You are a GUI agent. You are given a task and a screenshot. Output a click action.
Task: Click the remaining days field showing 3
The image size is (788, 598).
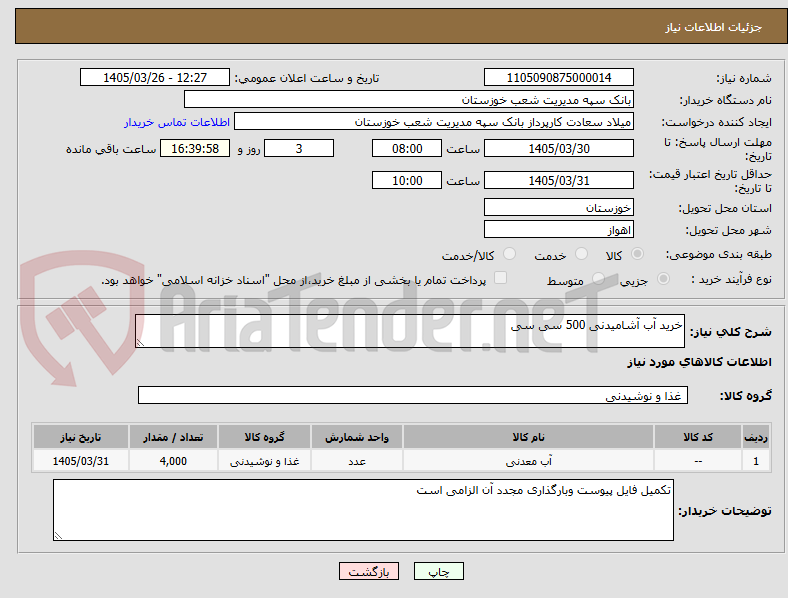[299, 149]
